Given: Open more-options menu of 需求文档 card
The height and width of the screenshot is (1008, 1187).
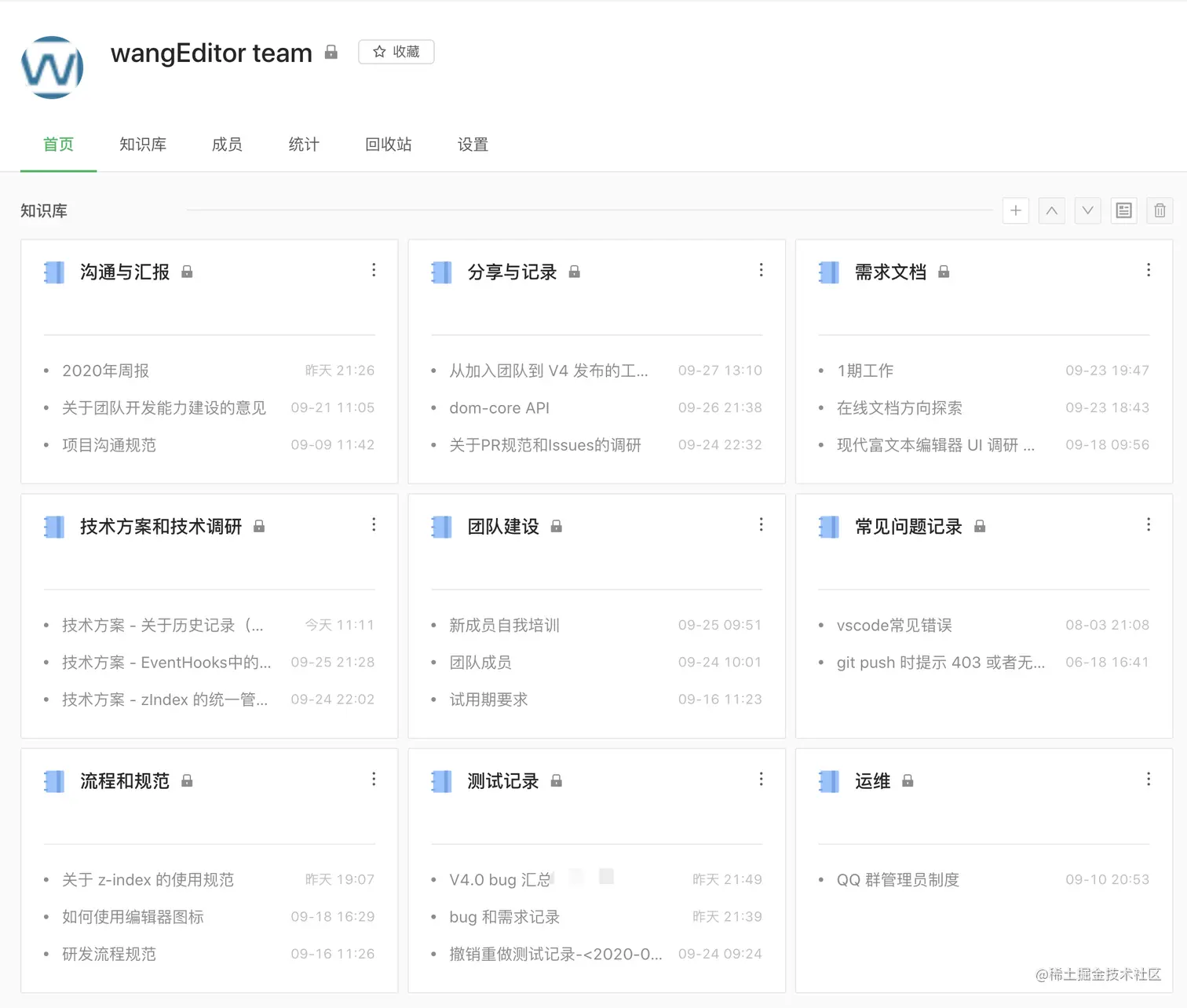Looking at the screenshot, I should coord(1149,270).
